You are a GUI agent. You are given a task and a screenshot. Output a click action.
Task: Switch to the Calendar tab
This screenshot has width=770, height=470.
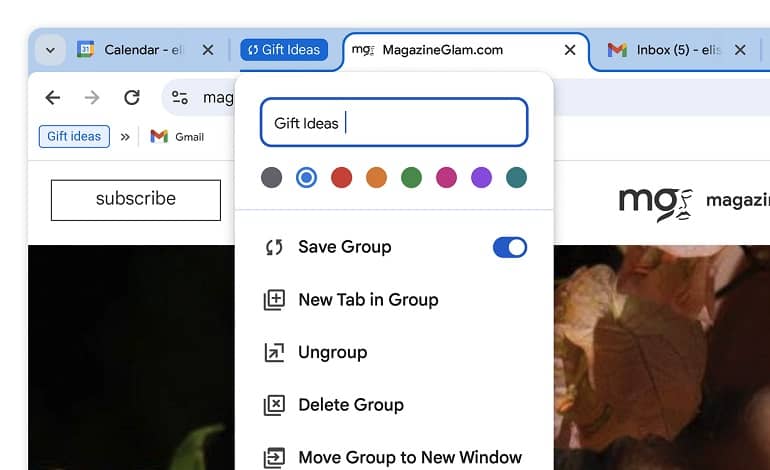point(130,50)
